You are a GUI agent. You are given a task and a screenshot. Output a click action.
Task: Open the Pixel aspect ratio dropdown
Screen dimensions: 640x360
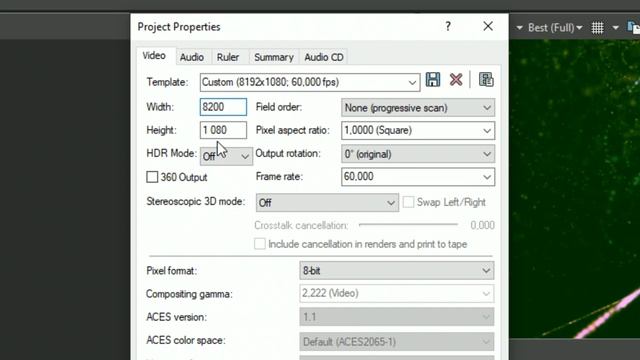(x=418, y=131)
